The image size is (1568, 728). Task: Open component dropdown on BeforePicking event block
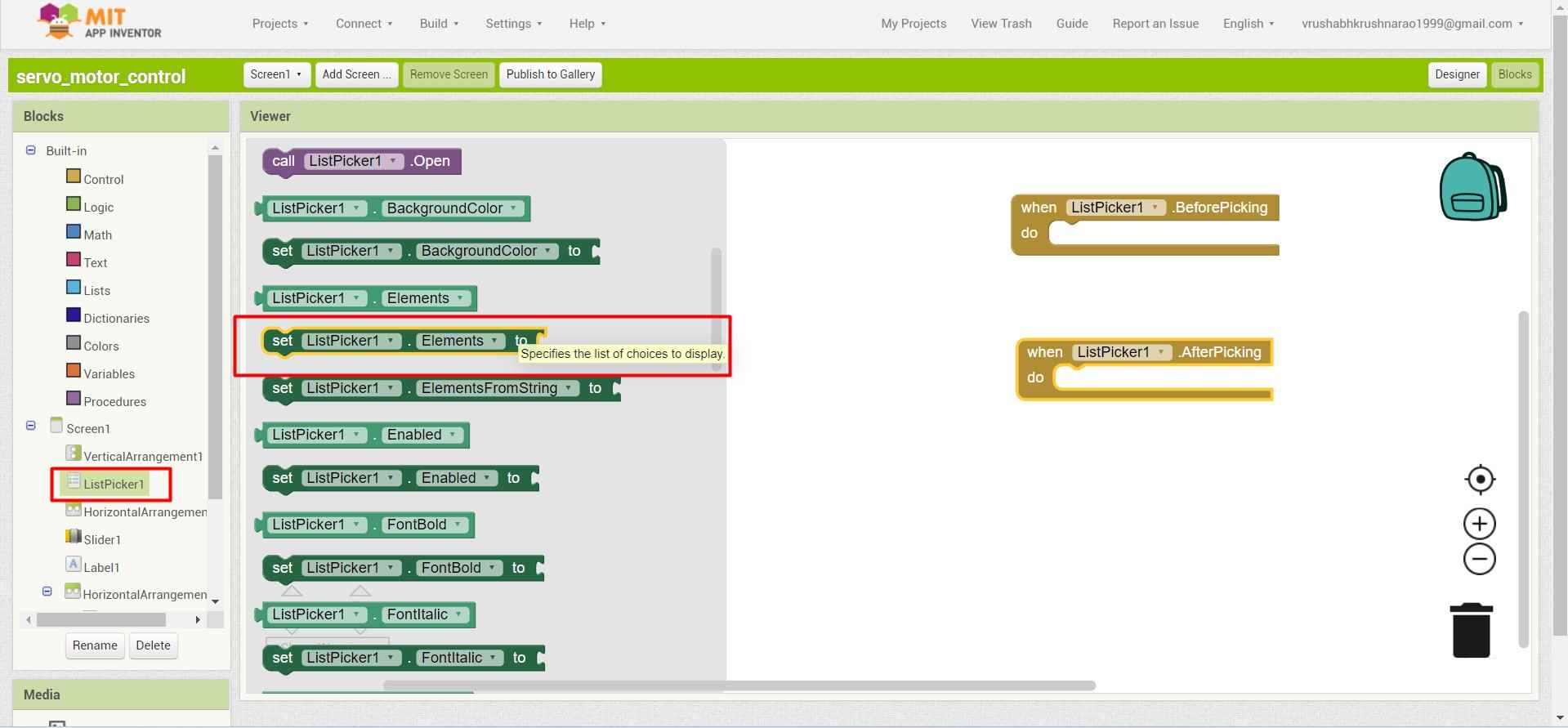pyautogui.click(x=1116, y=208)
